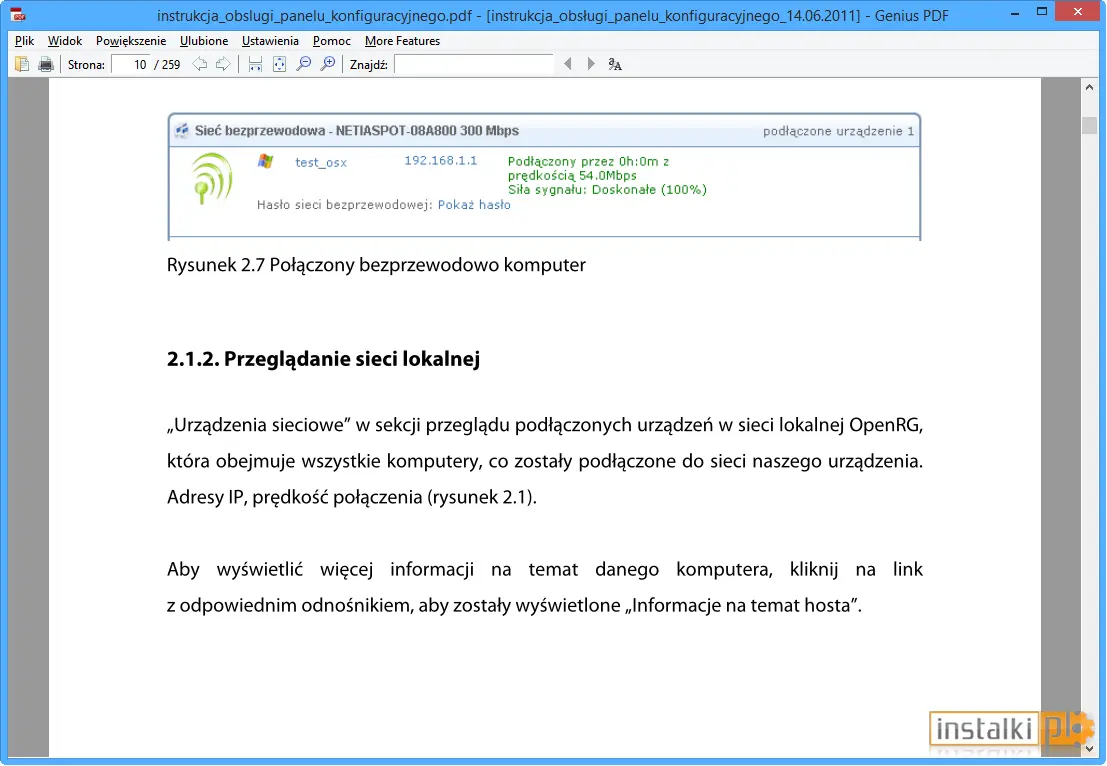Select the Fit Page icon
This screenshot has width=1107, height=766.
[280, 64]
